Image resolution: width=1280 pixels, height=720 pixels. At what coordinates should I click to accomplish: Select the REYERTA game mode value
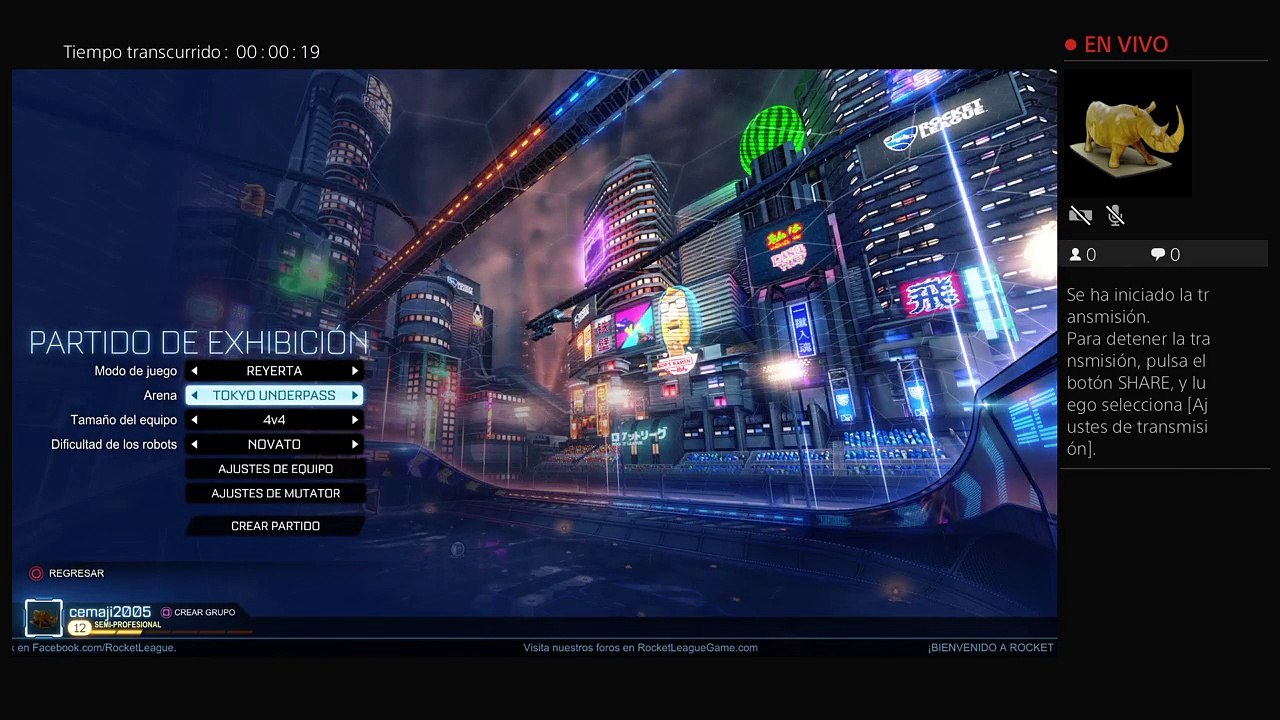(x=274, y=371)
